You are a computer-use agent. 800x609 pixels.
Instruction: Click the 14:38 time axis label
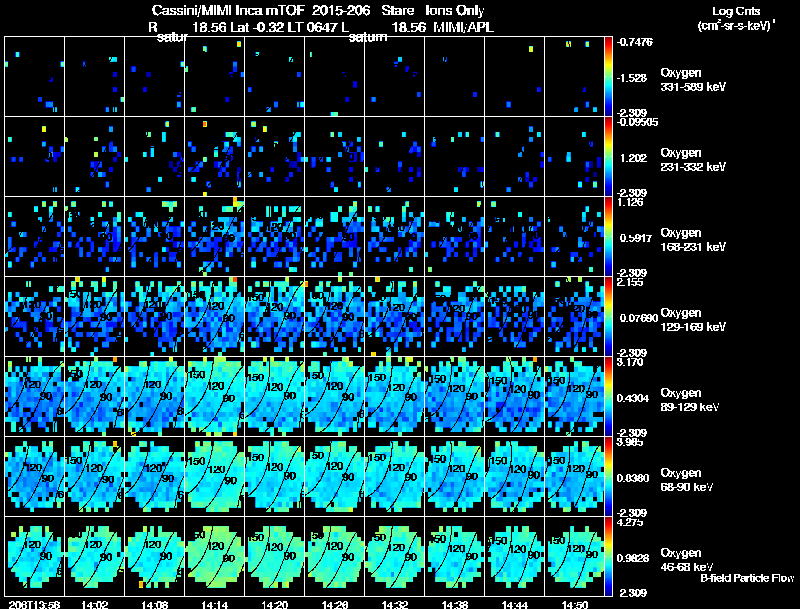coord(455,604)
